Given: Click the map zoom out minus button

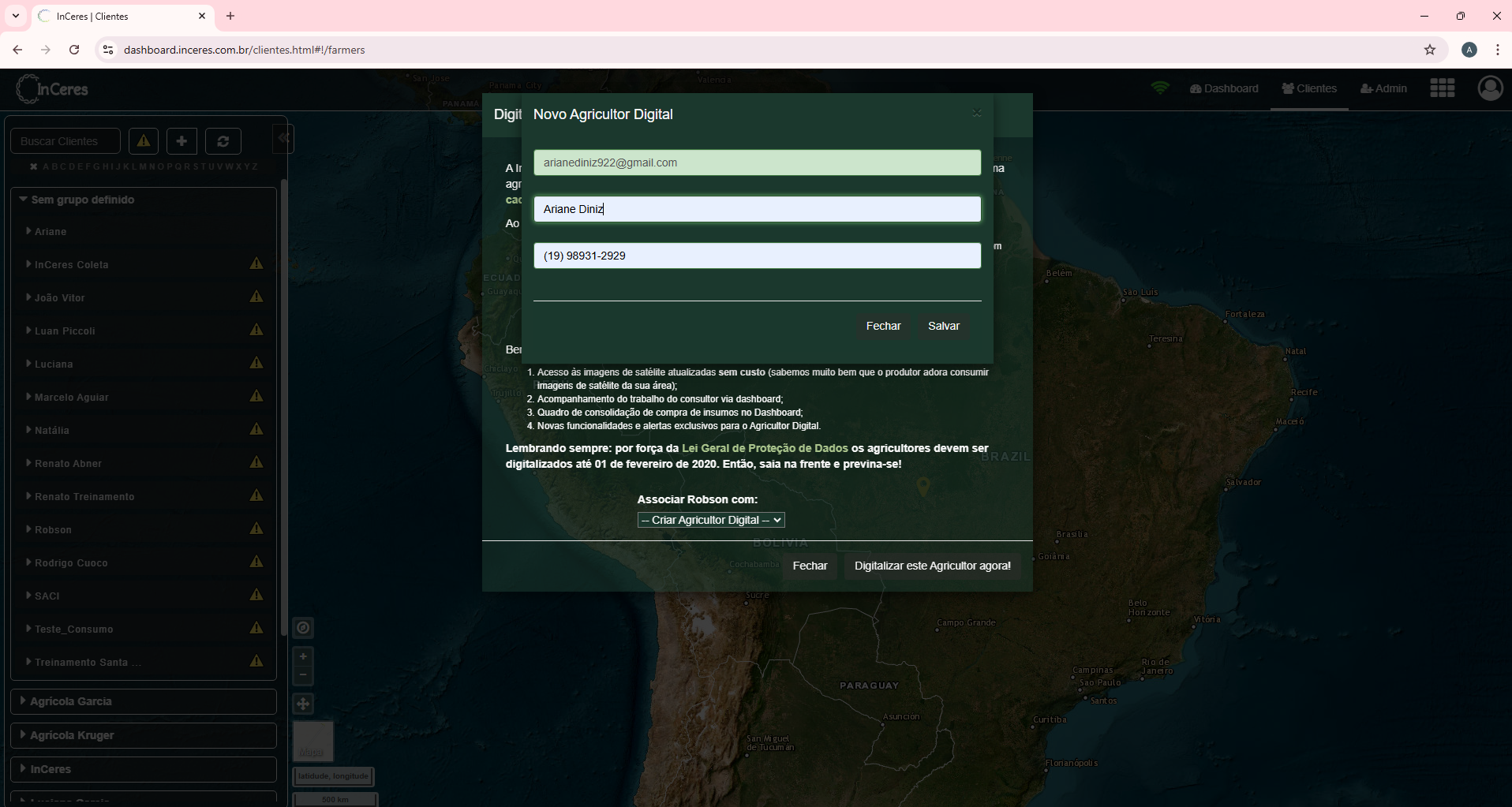Looking at the screenshot, I should [x=303, y=675].
